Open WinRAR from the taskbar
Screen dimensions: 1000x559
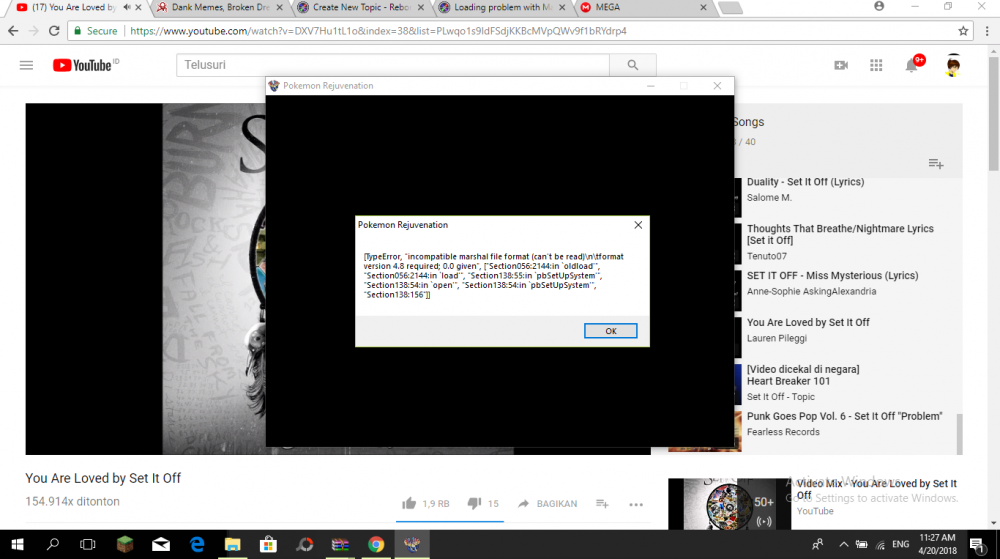tap(340, 544)
